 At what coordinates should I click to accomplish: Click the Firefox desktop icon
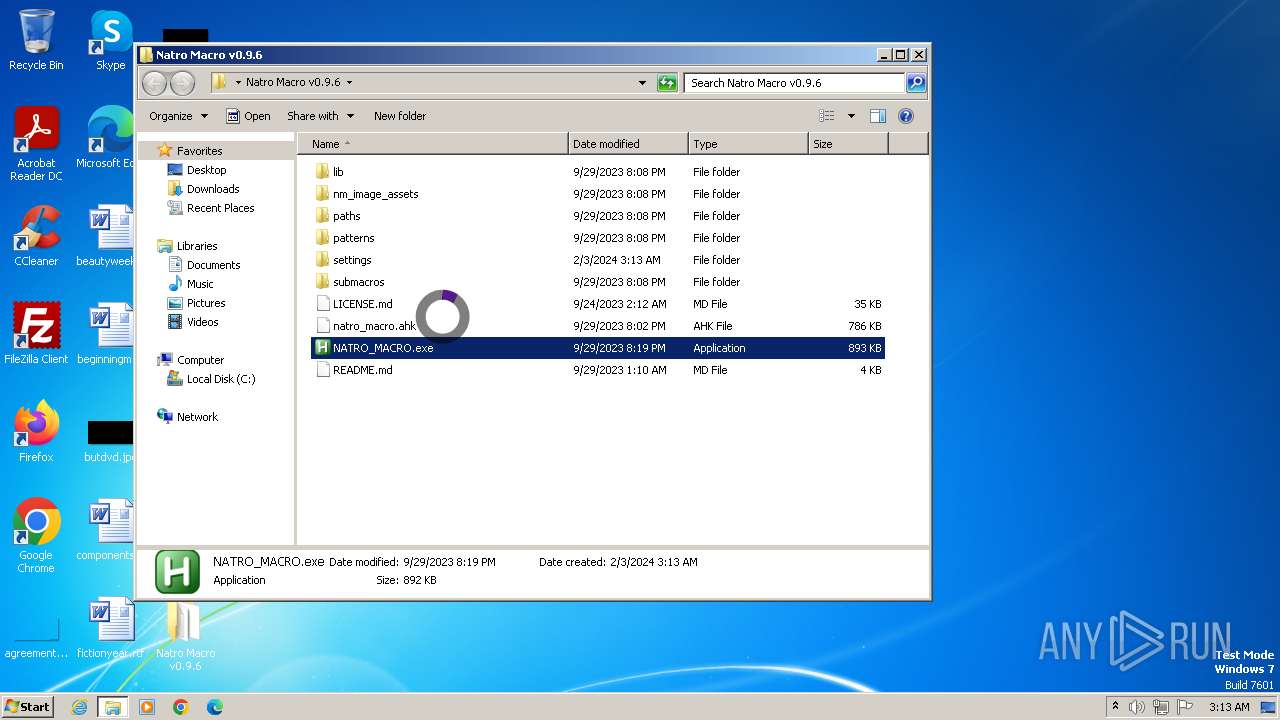pos(36,432)
